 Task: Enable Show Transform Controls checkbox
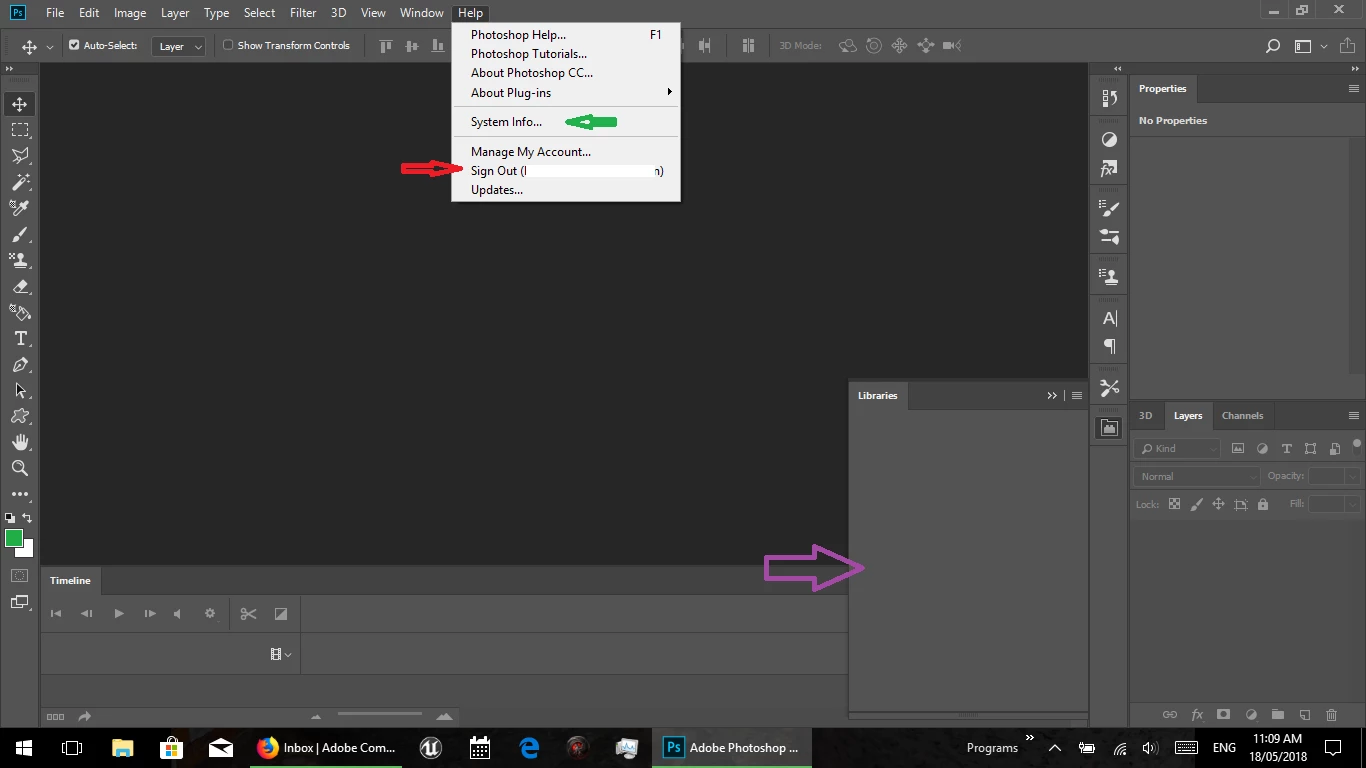point(228,45)
